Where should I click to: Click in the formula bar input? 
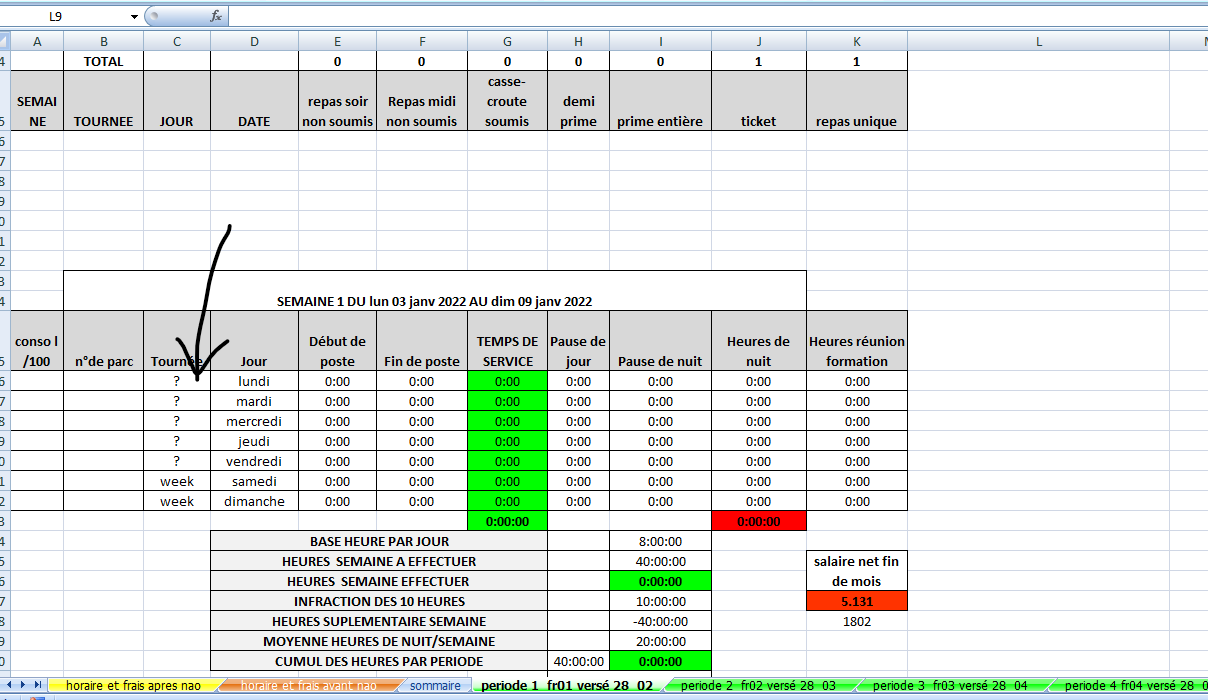pos(700,17)
